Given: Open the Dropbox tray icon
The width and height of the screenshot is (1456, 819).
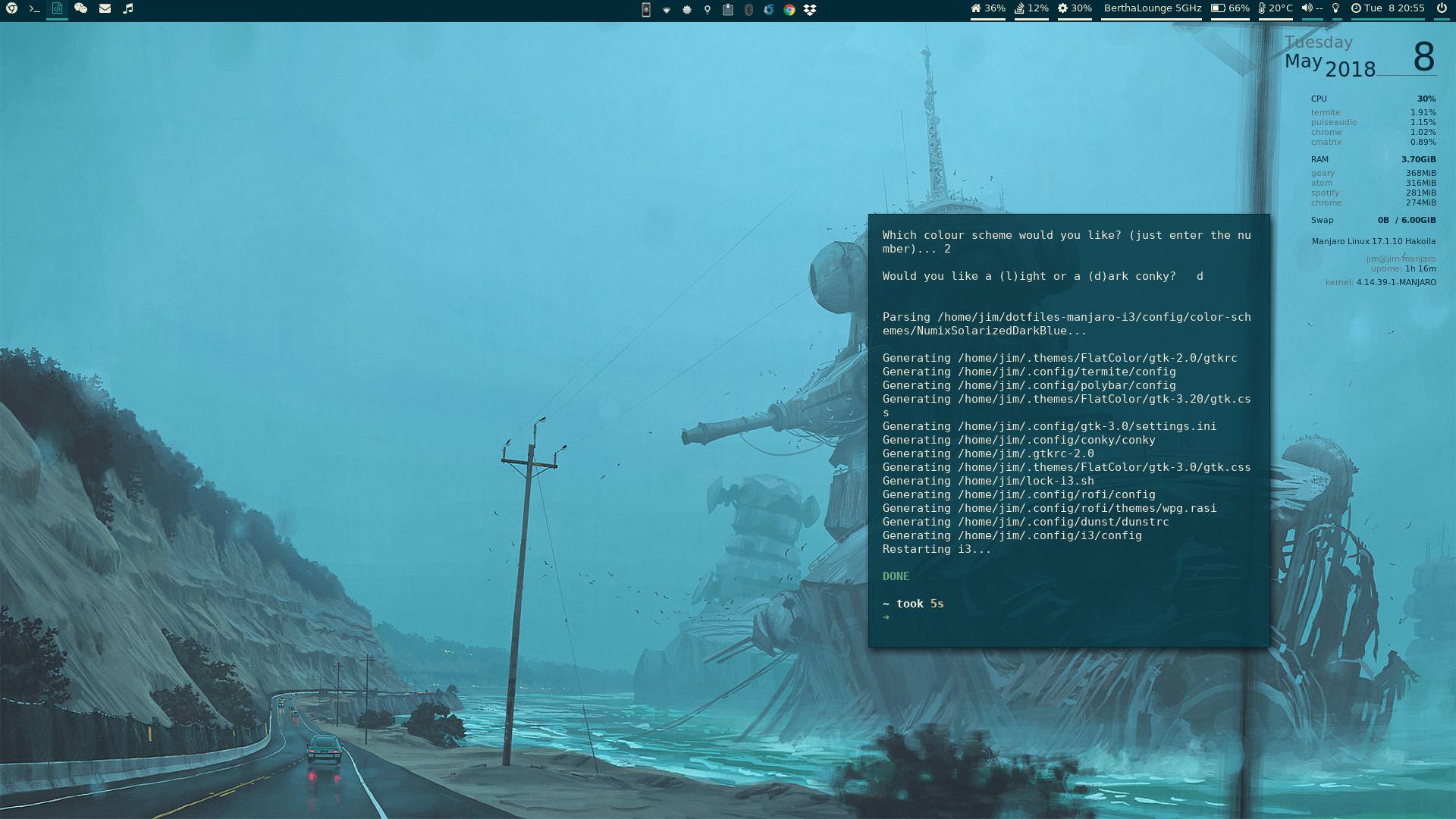Looking at the screenshot, I should (810, 10).
